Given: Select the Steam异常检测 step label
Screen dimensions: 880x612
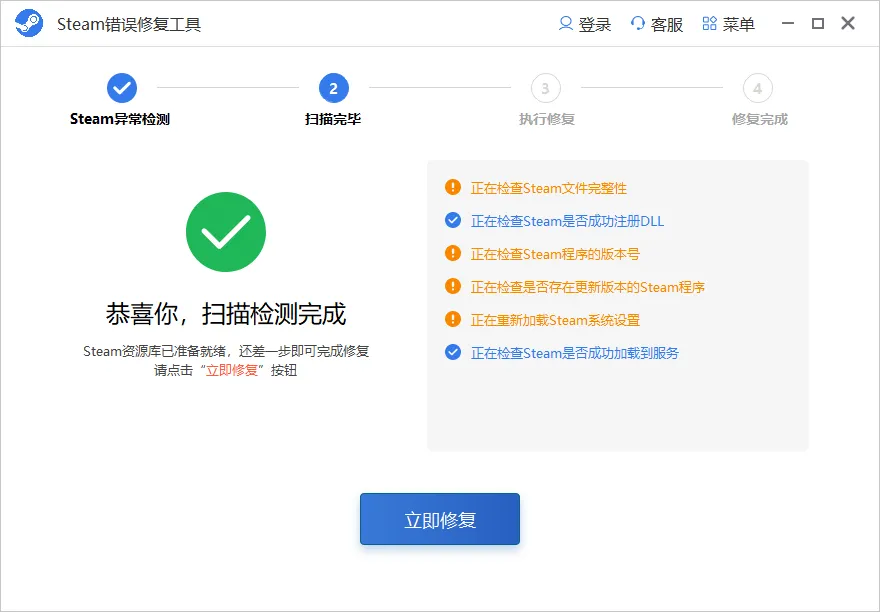Looking at the screenshot, I should [x=120, y=119].
